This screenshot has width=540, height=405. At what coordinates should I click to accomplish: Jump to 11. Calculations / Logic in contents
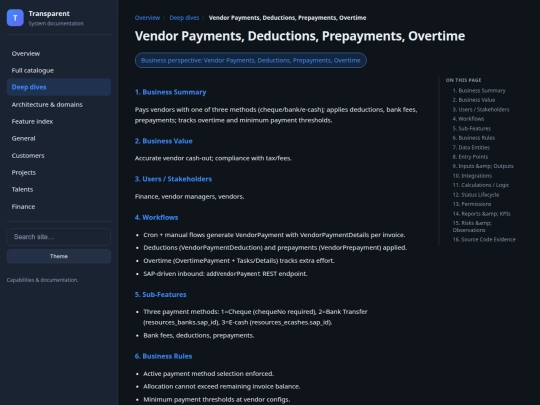[x=481, y=185]
